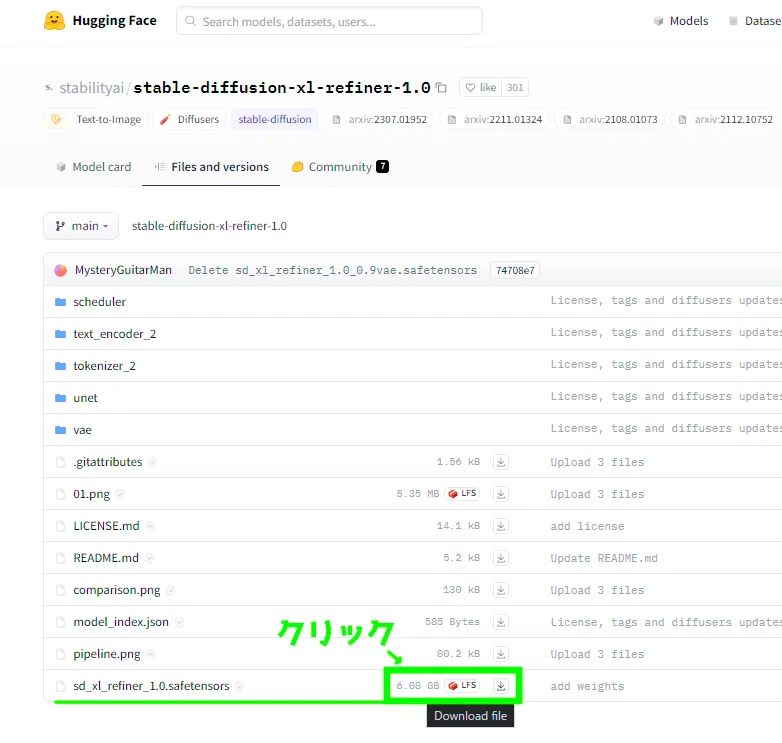Open the unet folder icon
The width and height of the screenshot is (782, 743).
pos(60,398)
